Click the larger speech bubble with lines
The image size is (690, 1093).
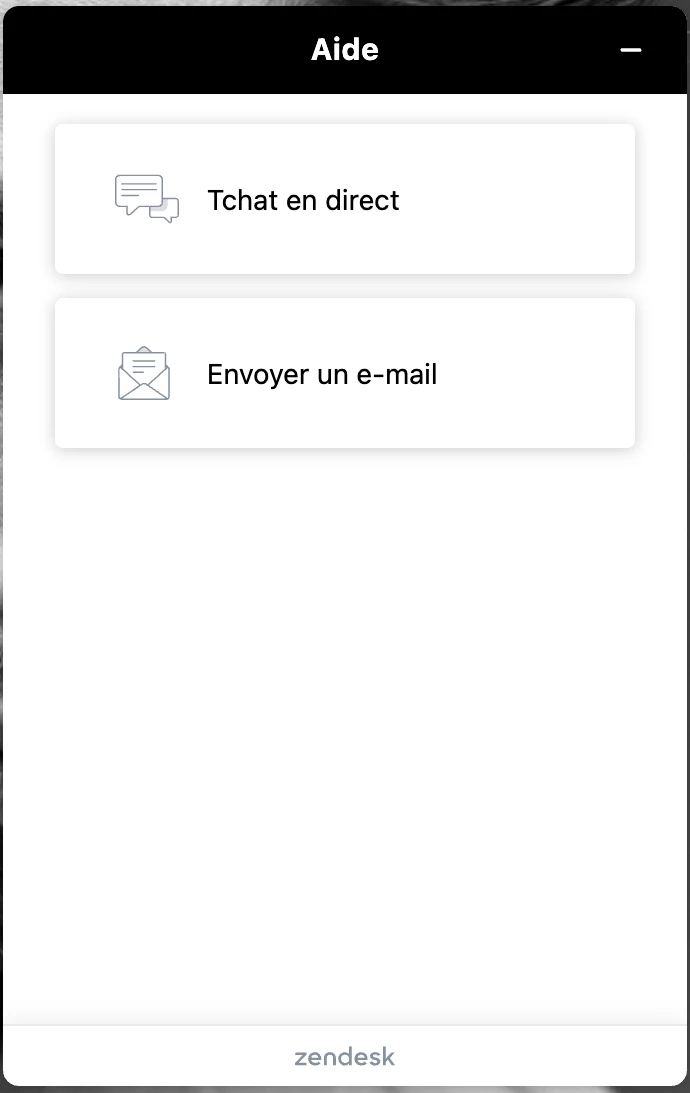click(139, 194)
